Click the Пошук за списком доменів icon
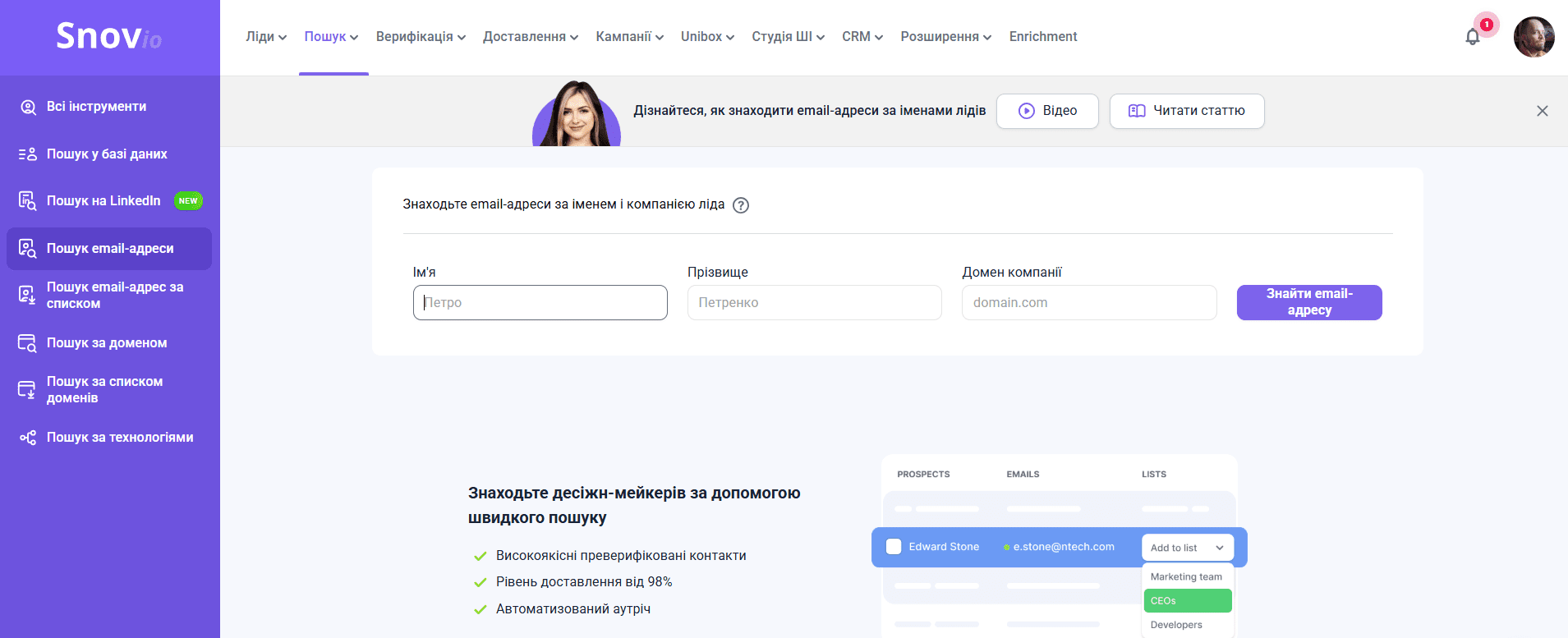 28,390
